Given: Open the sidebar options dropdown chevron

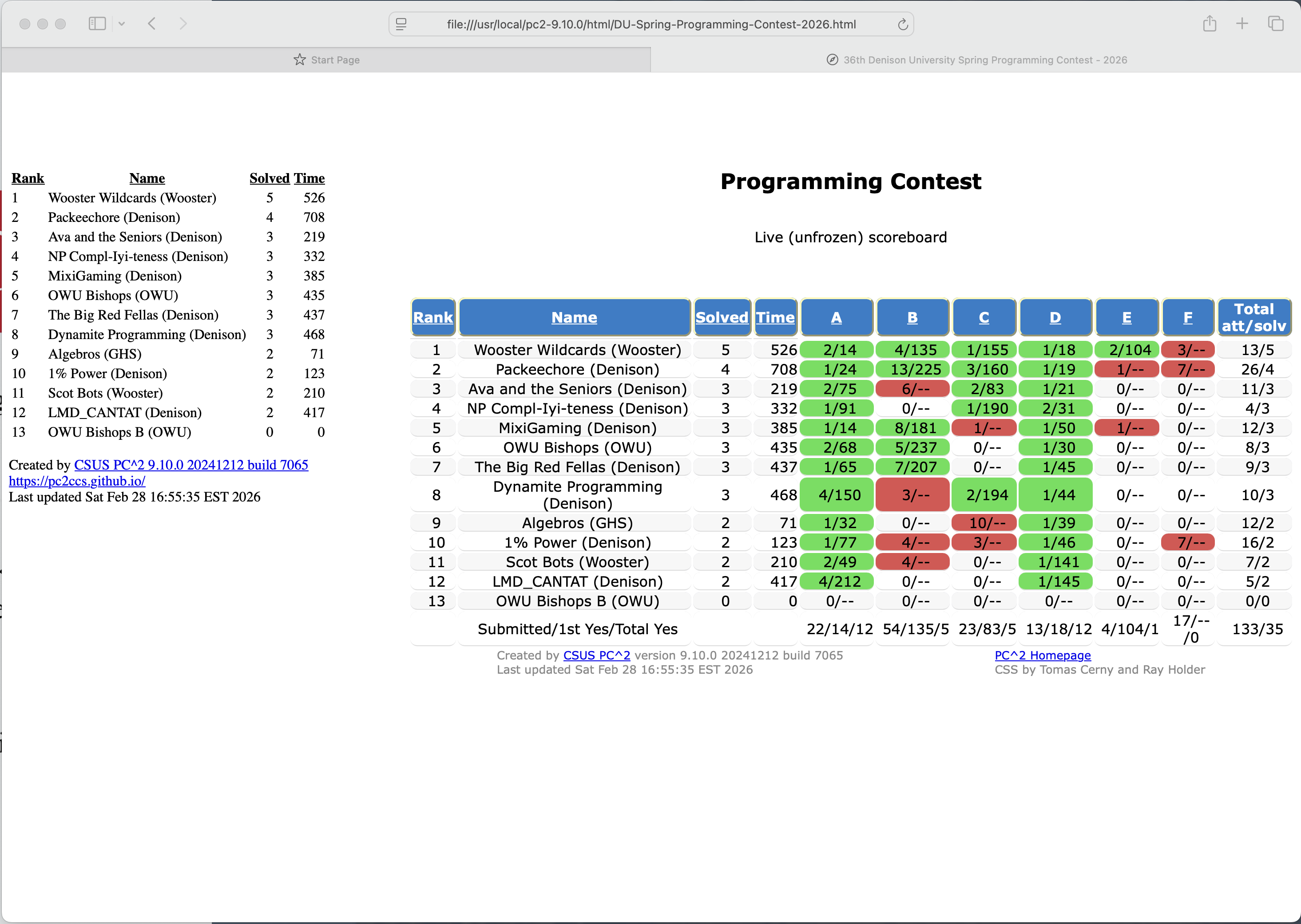Looking at the screenshot, I should pyautogui.click(x=122, y=24).
